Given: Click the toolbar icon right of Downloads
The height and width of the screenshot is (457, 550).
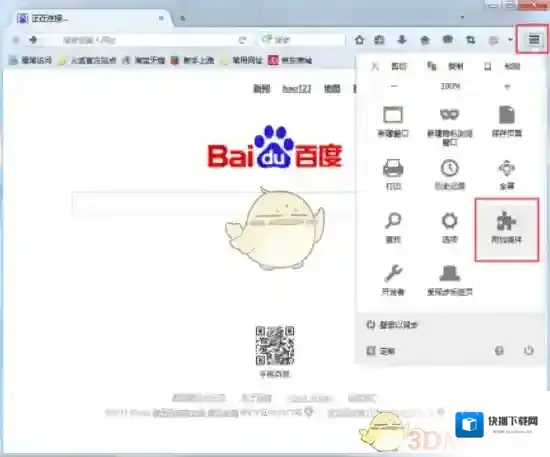Looking at the screenshot, I should point(425,40).
